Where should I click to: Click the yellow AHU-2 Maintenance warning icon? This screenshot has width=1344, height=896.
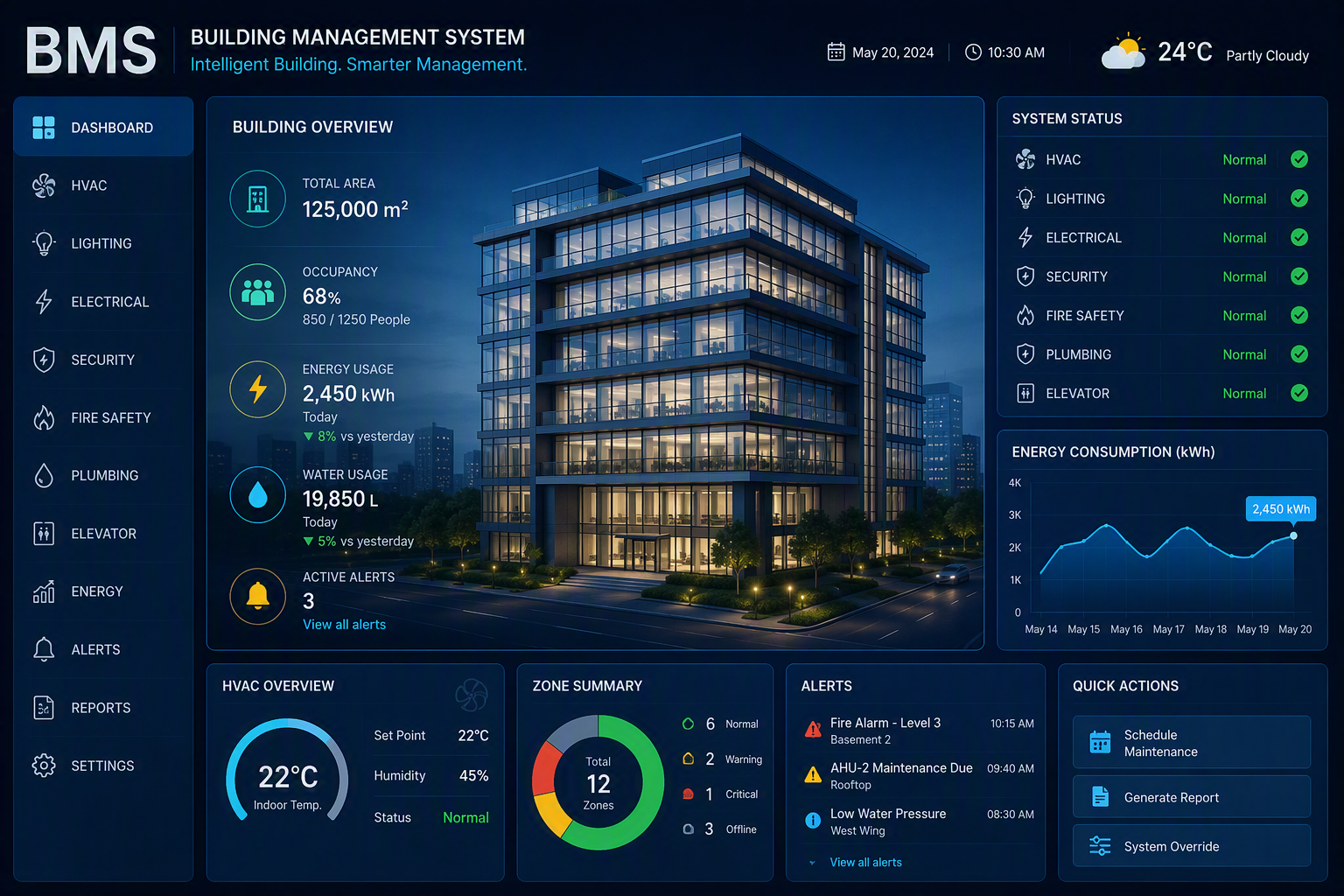[813, 774]
